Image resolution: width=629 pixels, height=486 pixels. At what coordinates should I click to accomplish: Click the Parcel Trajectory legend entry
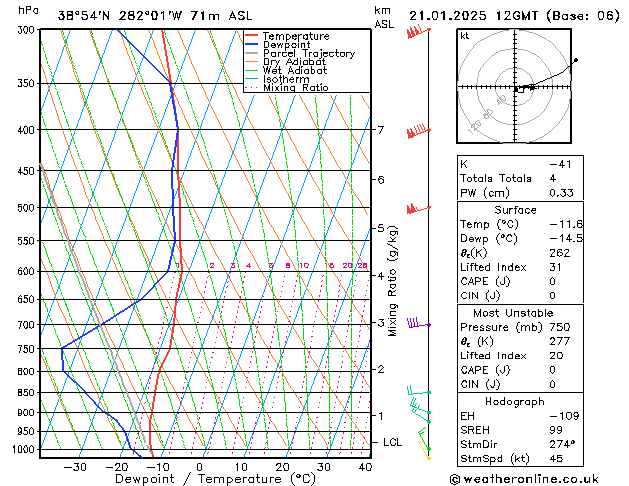click(300, 53)
